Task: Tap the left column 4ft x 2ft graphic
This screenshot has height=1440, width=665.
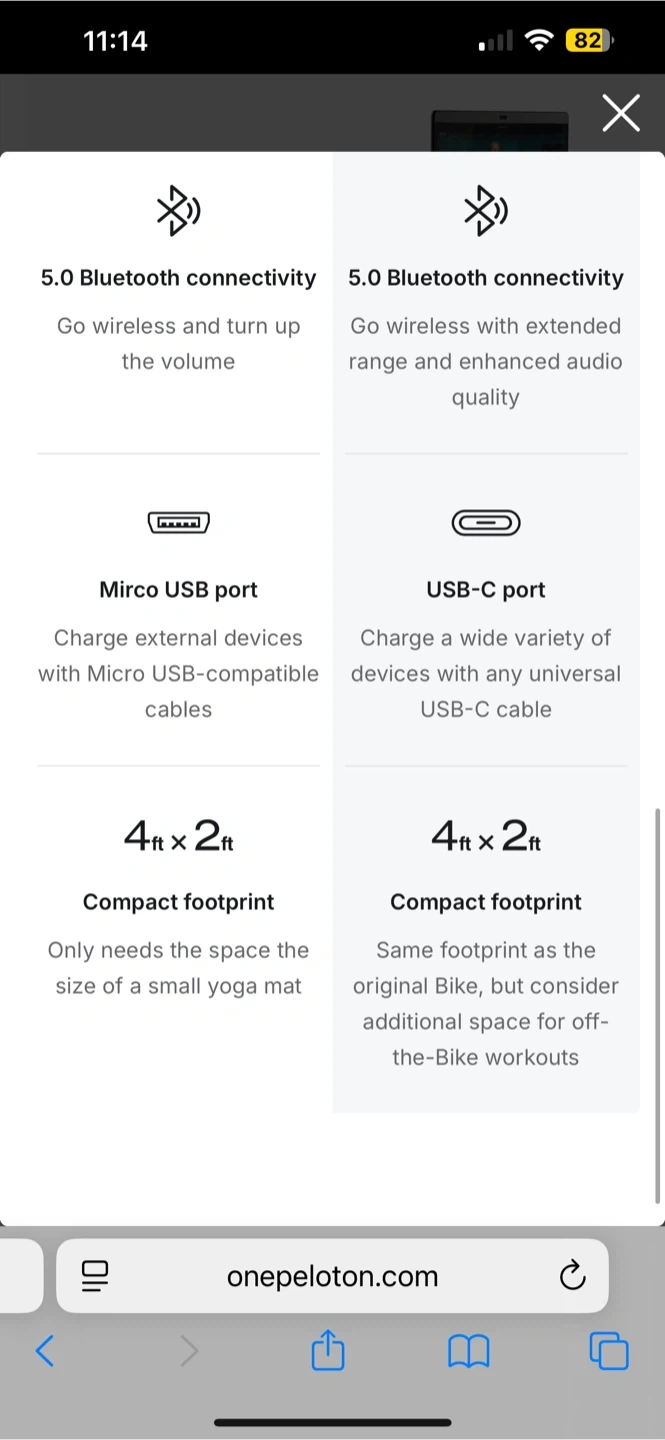Action: click(178, 836)
